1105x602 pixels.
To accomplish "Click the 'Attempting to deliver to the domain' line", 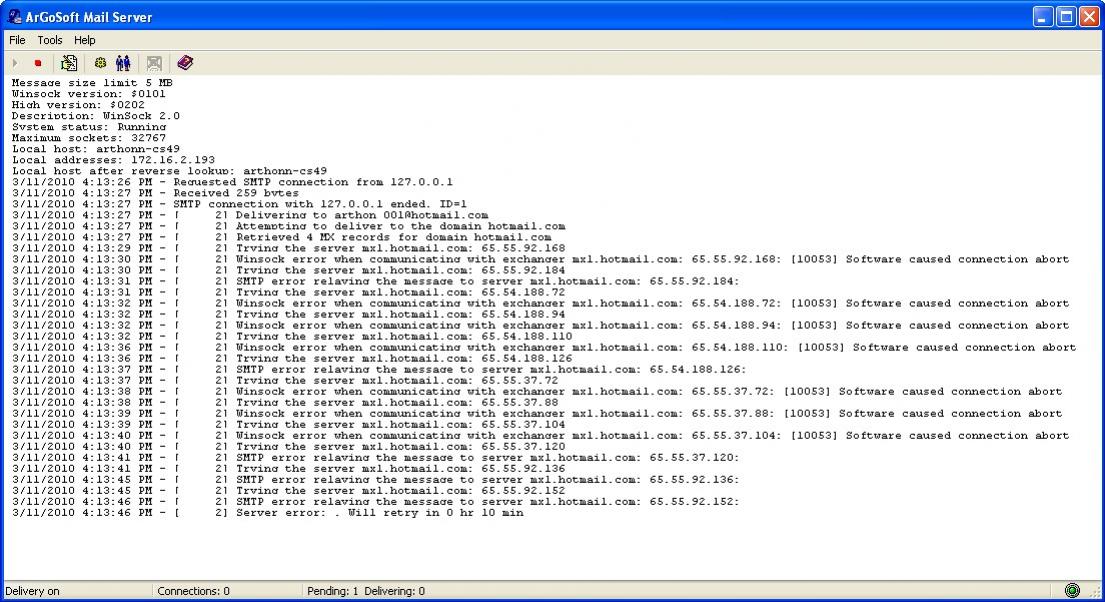I will click(289, 226).
